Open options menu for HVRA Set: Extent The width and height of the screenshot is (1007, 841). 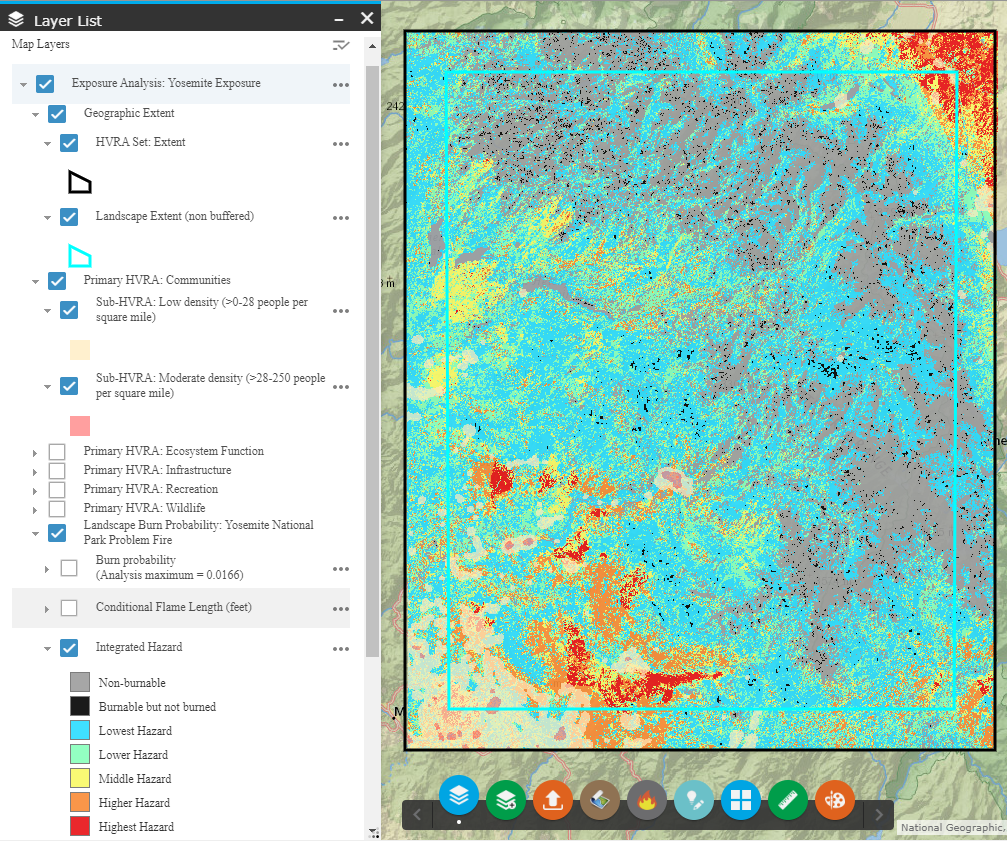[340, 144]
